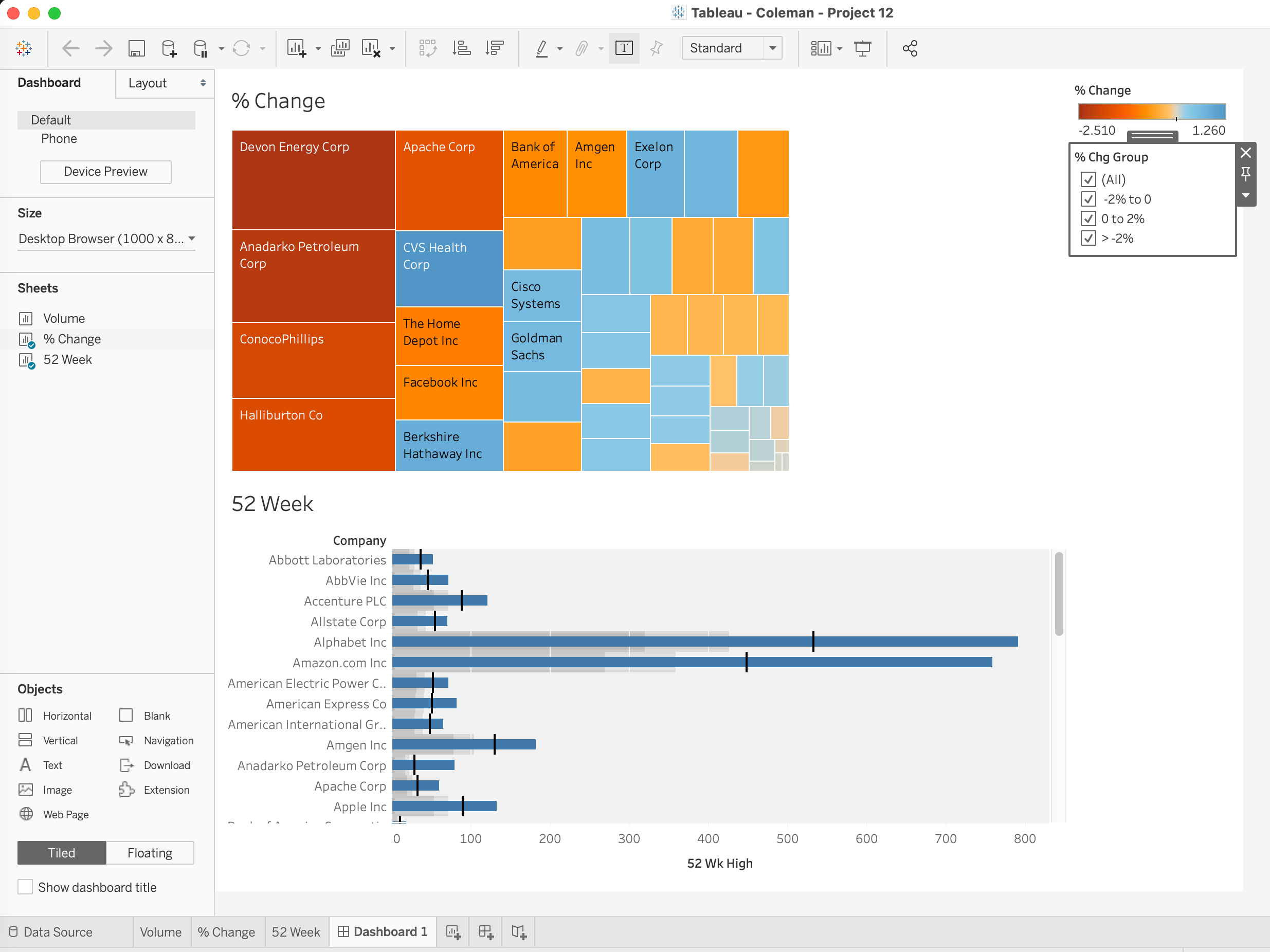The width and height of the screenshot is (1270, 952).
Task: Toggle the Show Mark Labels T icon
Action: tap(624, 48)
